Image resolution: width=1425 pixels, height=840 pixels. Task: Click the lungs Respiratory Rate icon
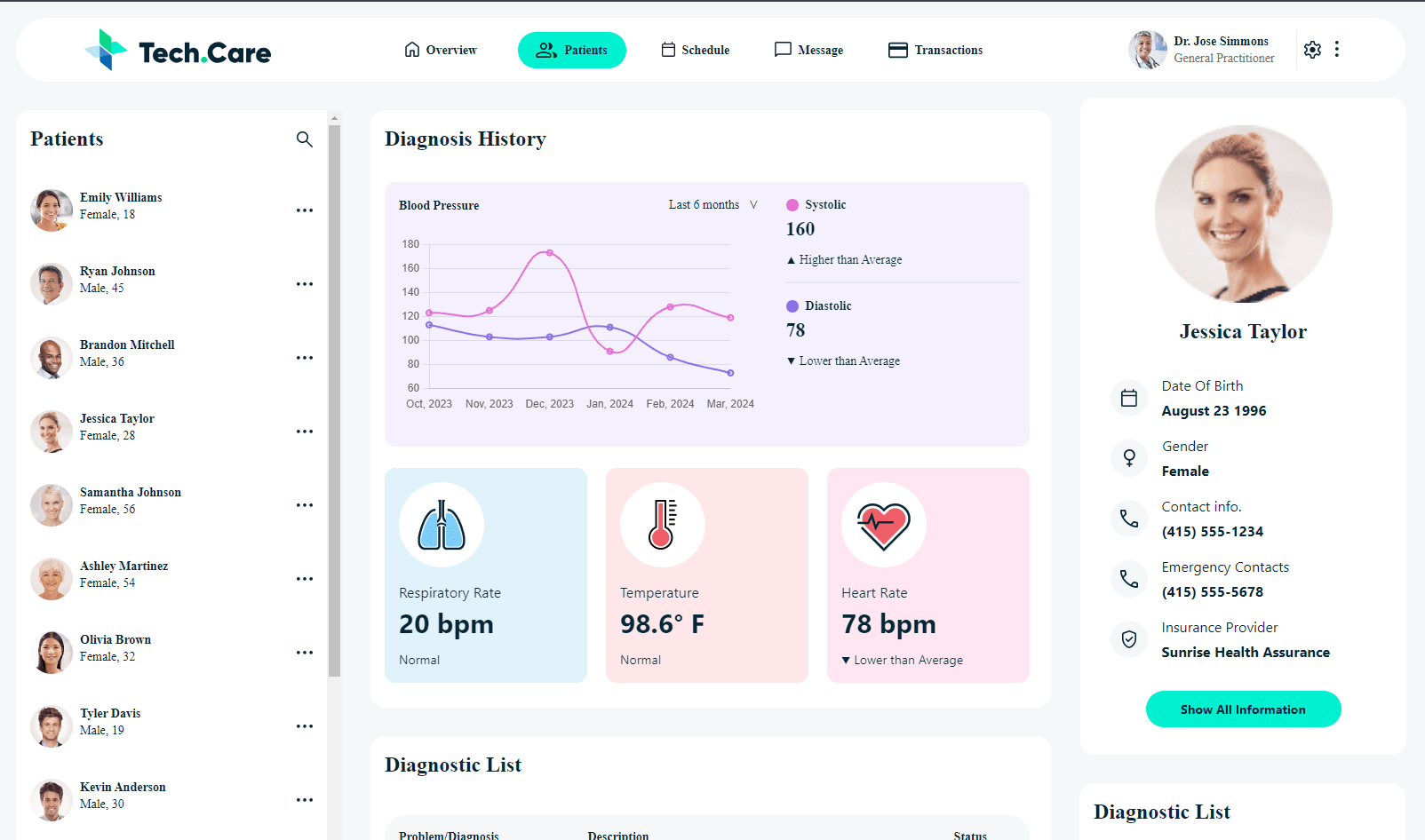tap(442, 525)
